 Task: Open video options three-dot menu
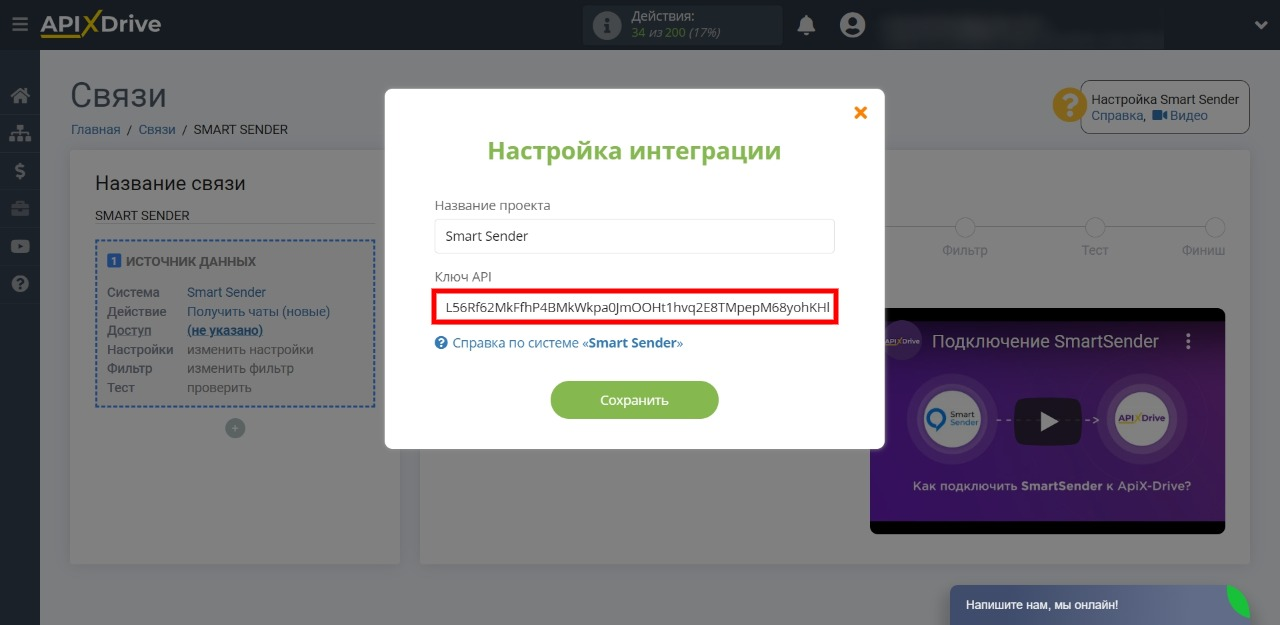[x=1189, y=341]
